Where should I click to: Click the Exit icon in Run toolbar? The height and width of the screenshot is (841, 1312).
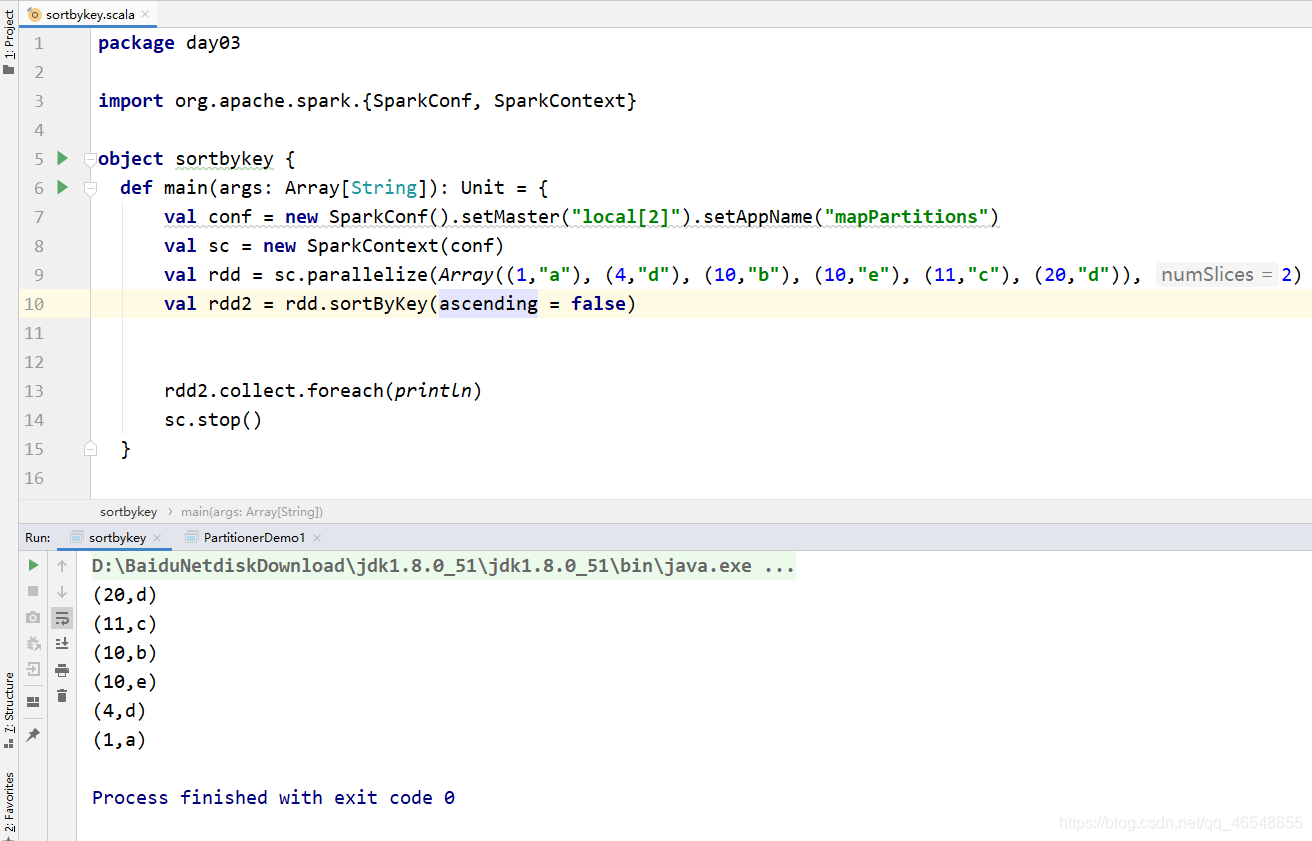point(33,669)
